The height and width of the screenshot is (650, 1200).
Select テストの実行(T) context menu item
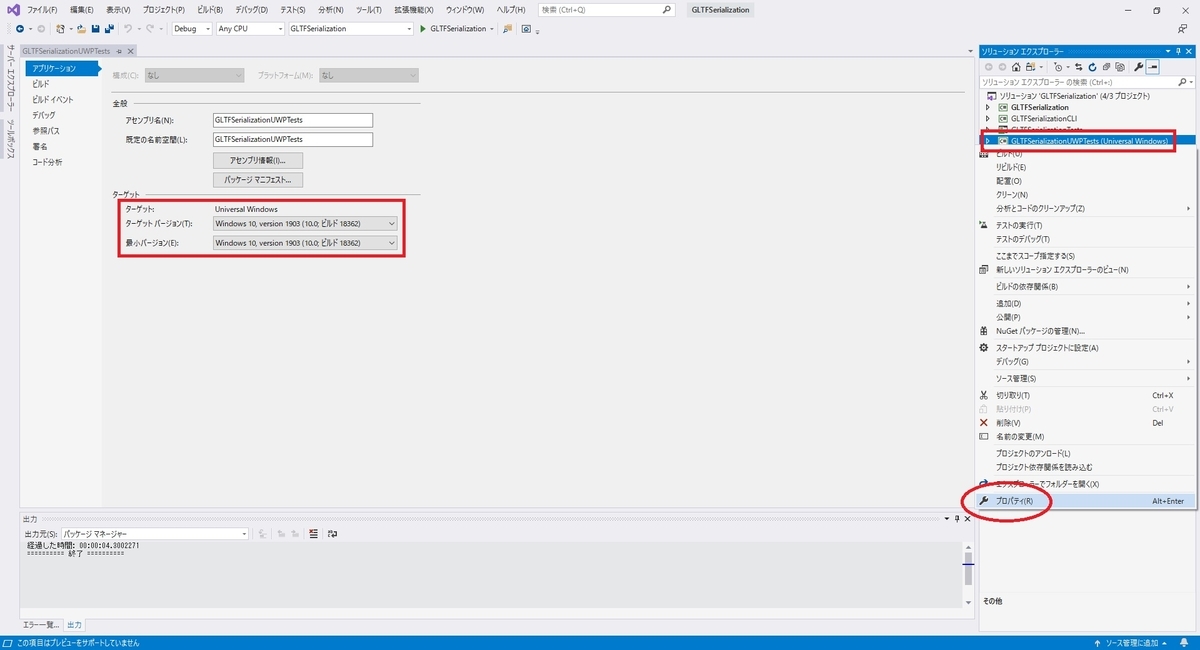[1085, 225]
